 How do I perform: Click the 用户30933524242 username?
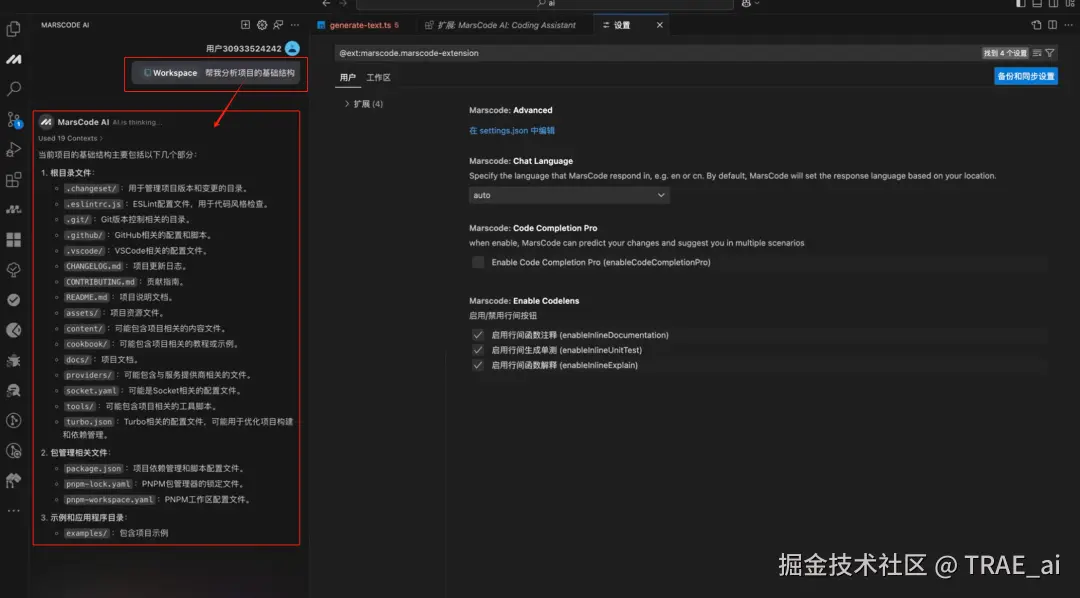pos(244,48)
